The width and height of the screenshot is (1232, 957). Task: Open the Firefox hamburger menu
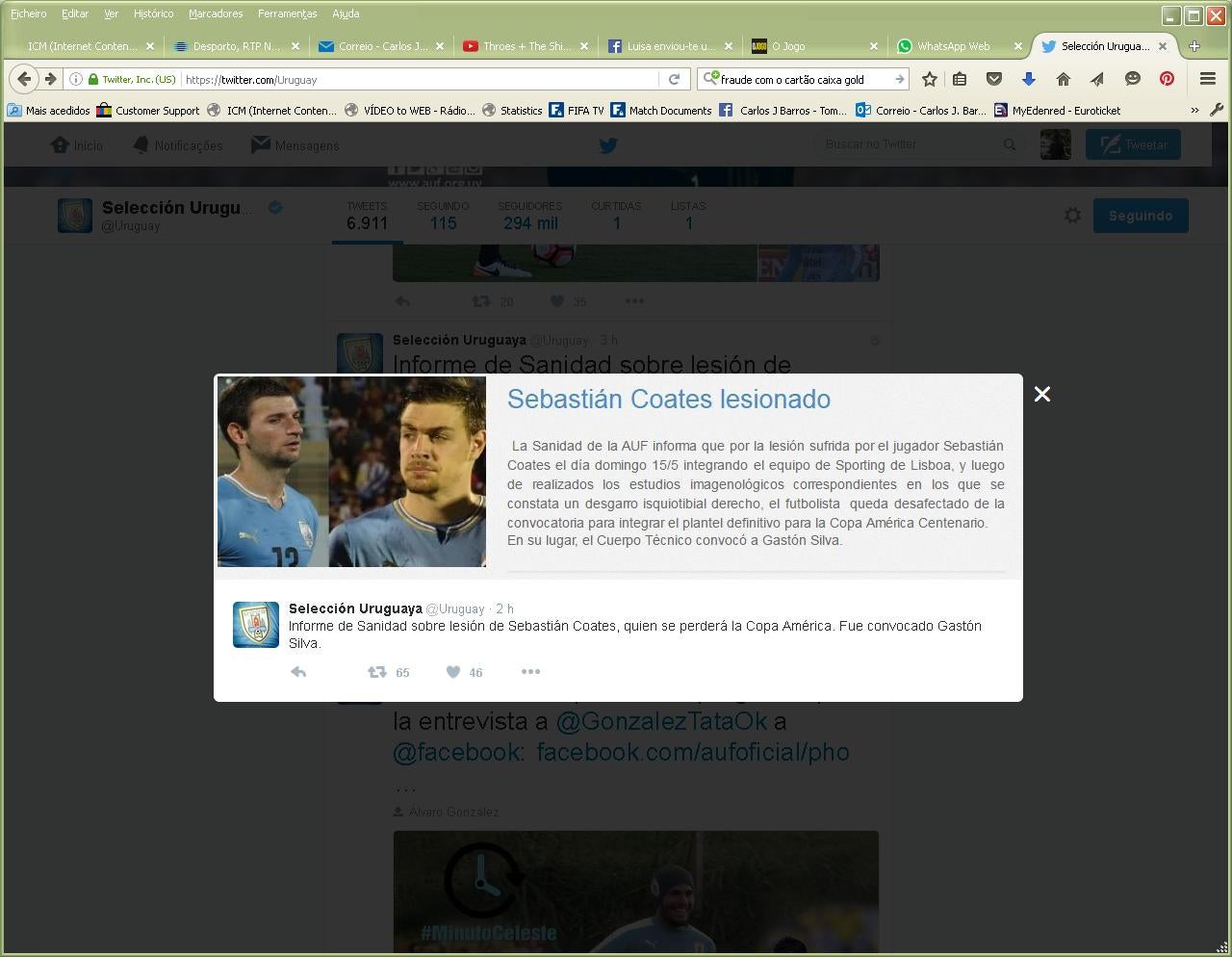pyautogui.click(x=1208, y=79)
